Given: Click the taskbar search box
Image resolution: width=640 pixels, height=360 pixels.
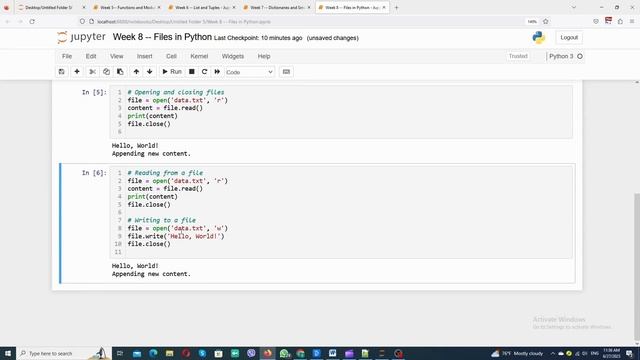Looking at the screenshot, I should pyautogui.click(x=63, y=353).
